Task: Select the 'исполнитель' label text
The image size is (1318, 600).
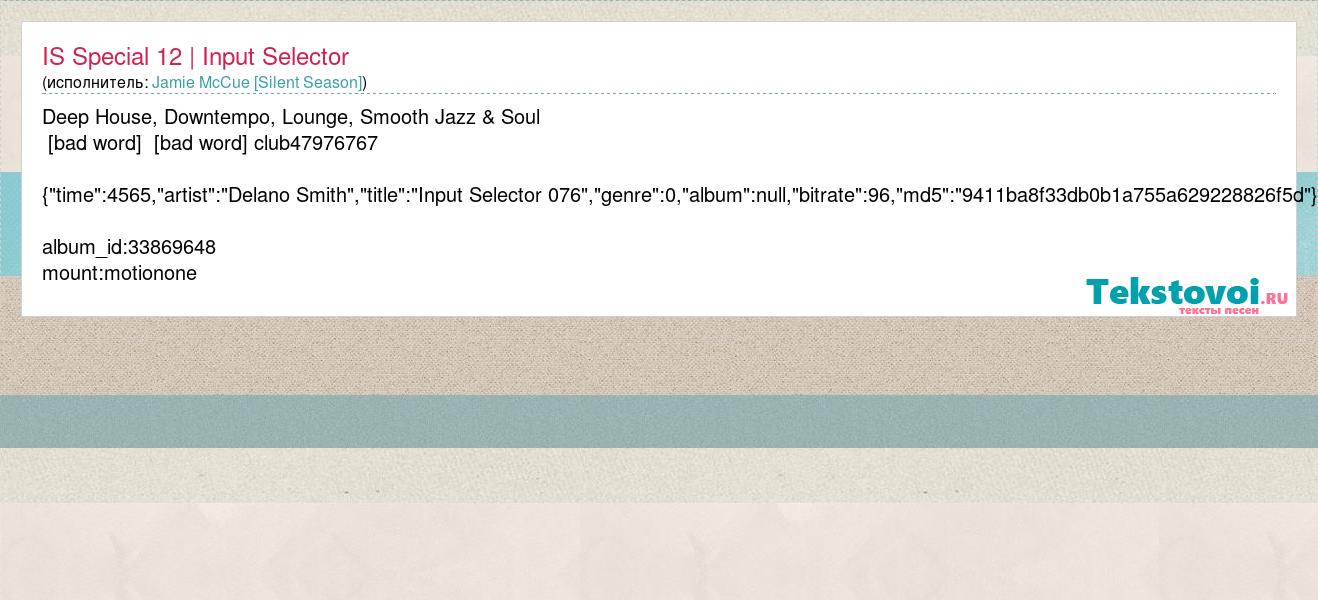Action: coord(95,83)
